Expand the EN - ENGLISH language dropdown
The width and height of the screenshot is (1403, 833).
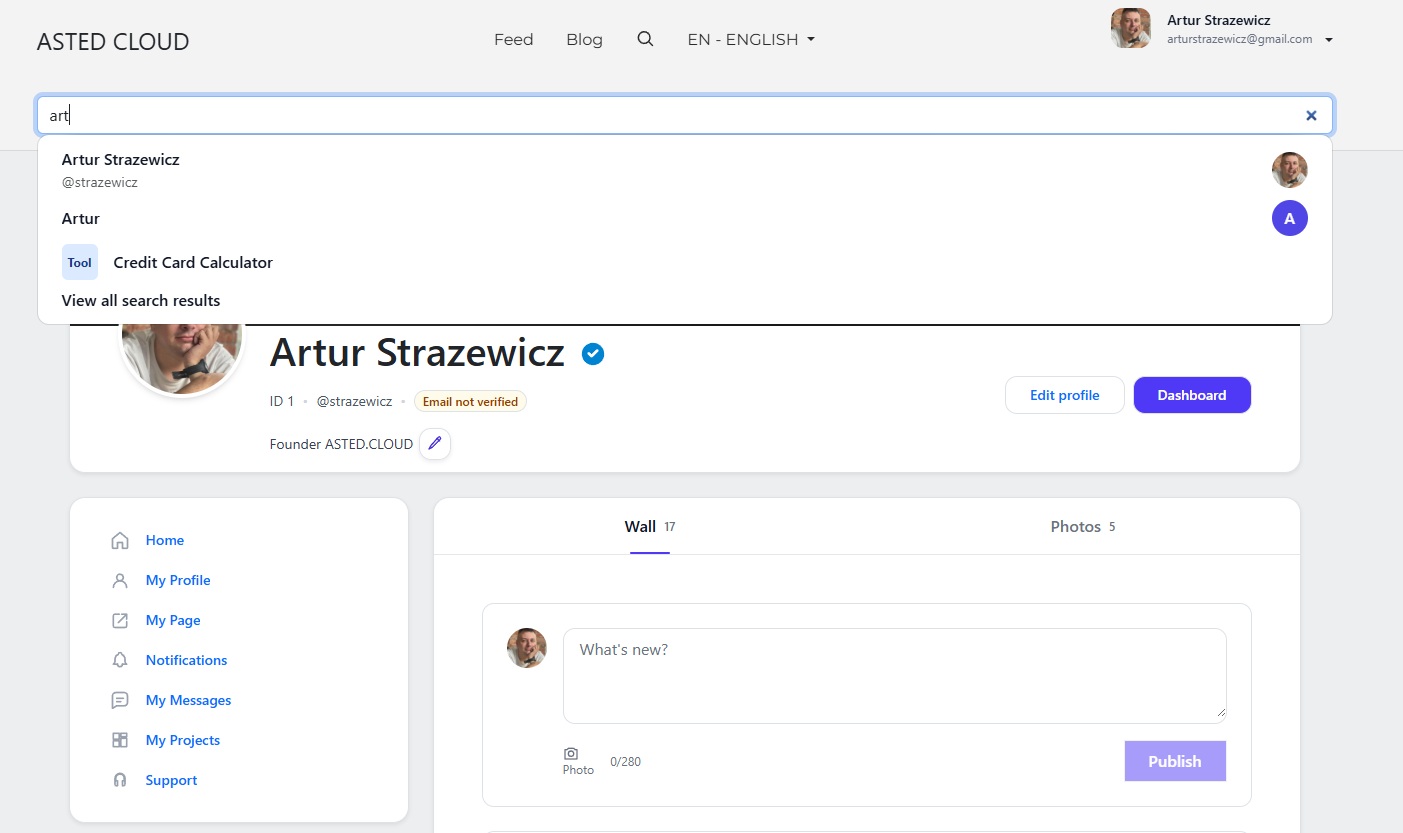[x=751, y=40]
